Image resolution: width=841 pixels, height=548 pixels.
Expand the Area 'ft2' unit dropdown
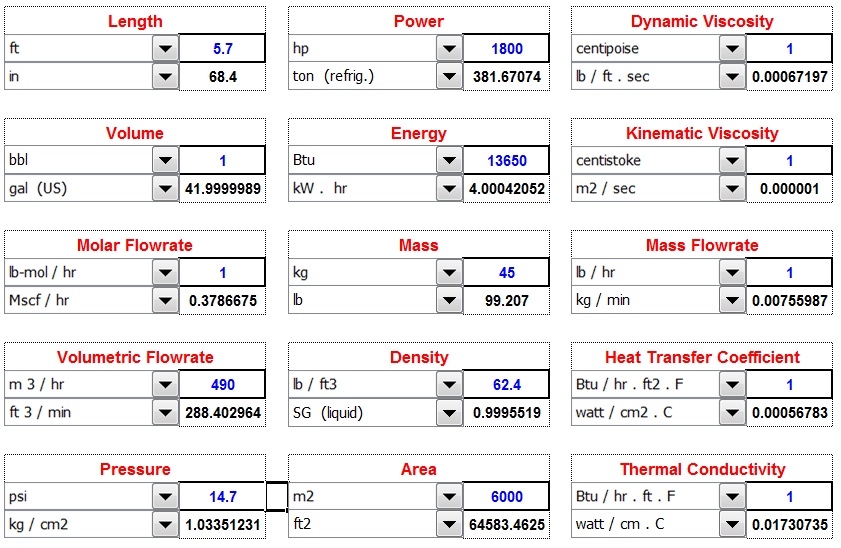point(448,525)
